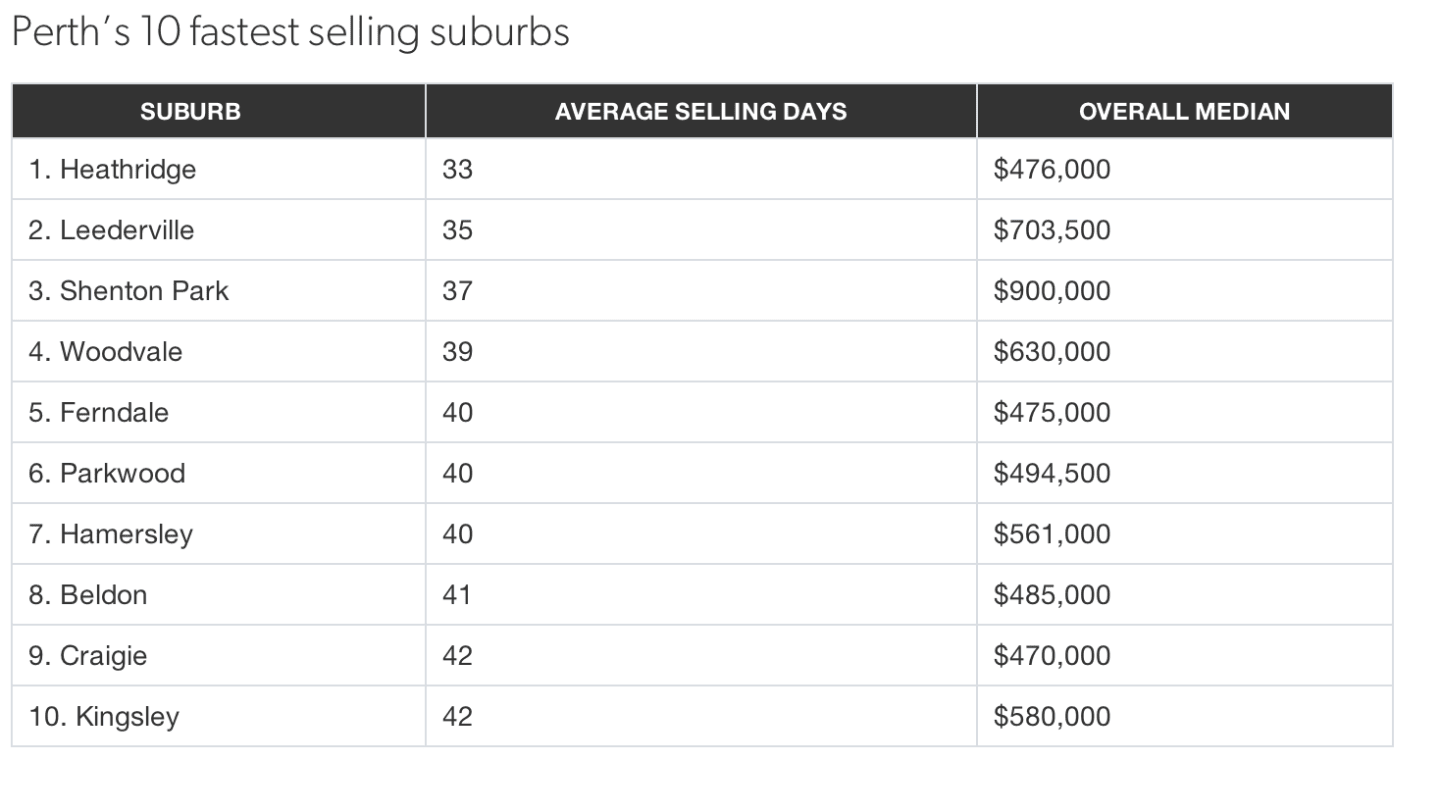Select the Heathridge suburb cell
Image resolution: width=1440 pixels, height=812 pixels.
112,170
